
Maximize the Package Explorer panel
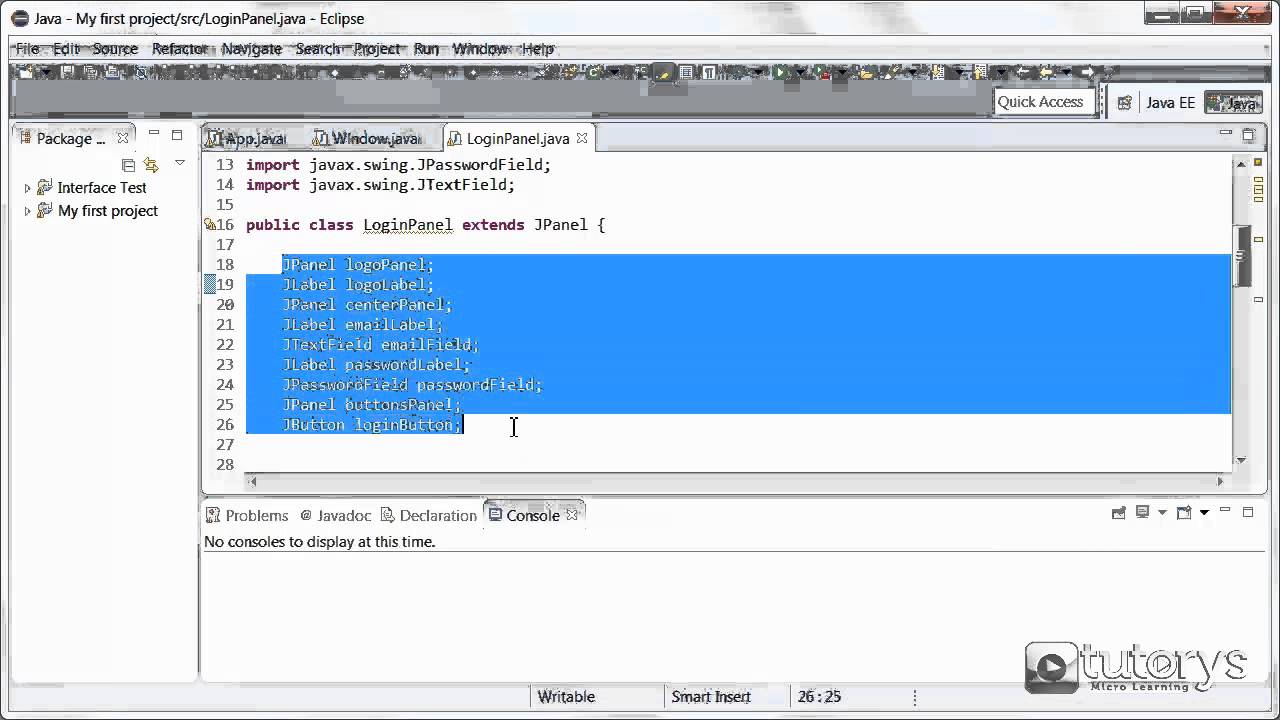click(177, 134)
